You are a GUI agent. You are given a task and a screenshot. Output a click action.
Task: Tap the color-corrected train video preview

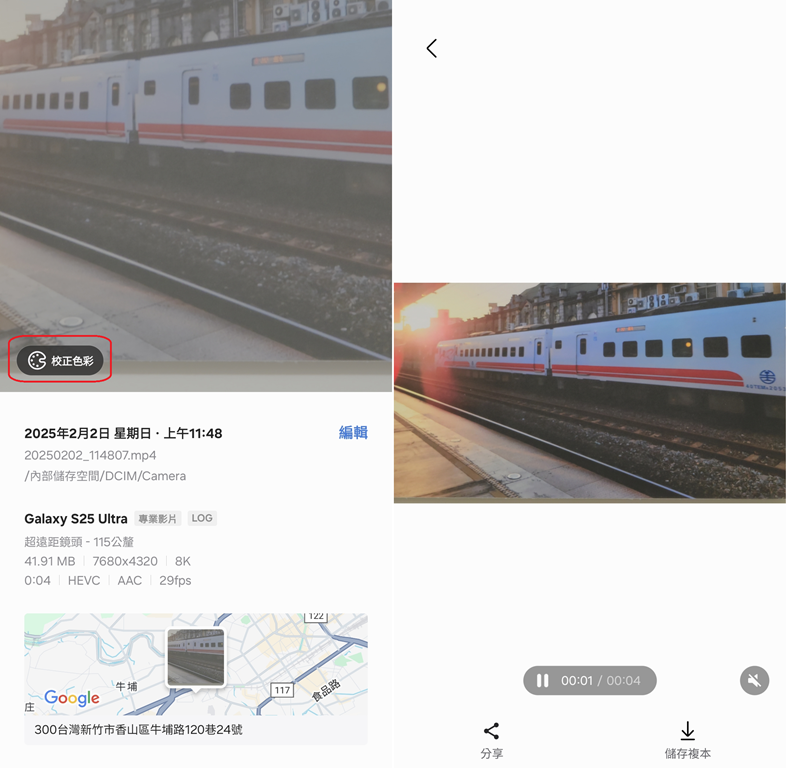pyautogui.click(x=590, y=391)
